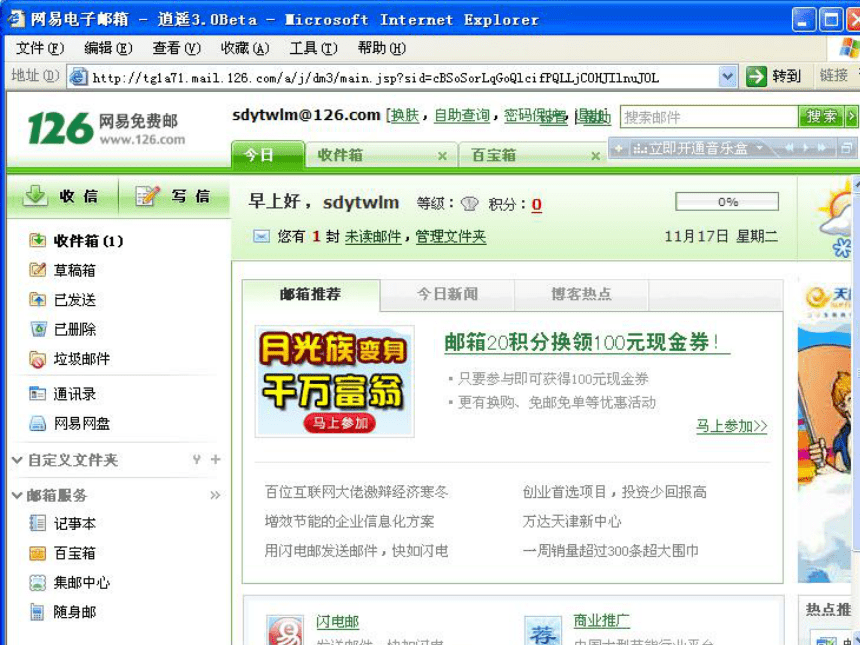Click the green 搜索 search button
Image resolution: width=860 pixels, height=645 pixels.
click(821, 116)
